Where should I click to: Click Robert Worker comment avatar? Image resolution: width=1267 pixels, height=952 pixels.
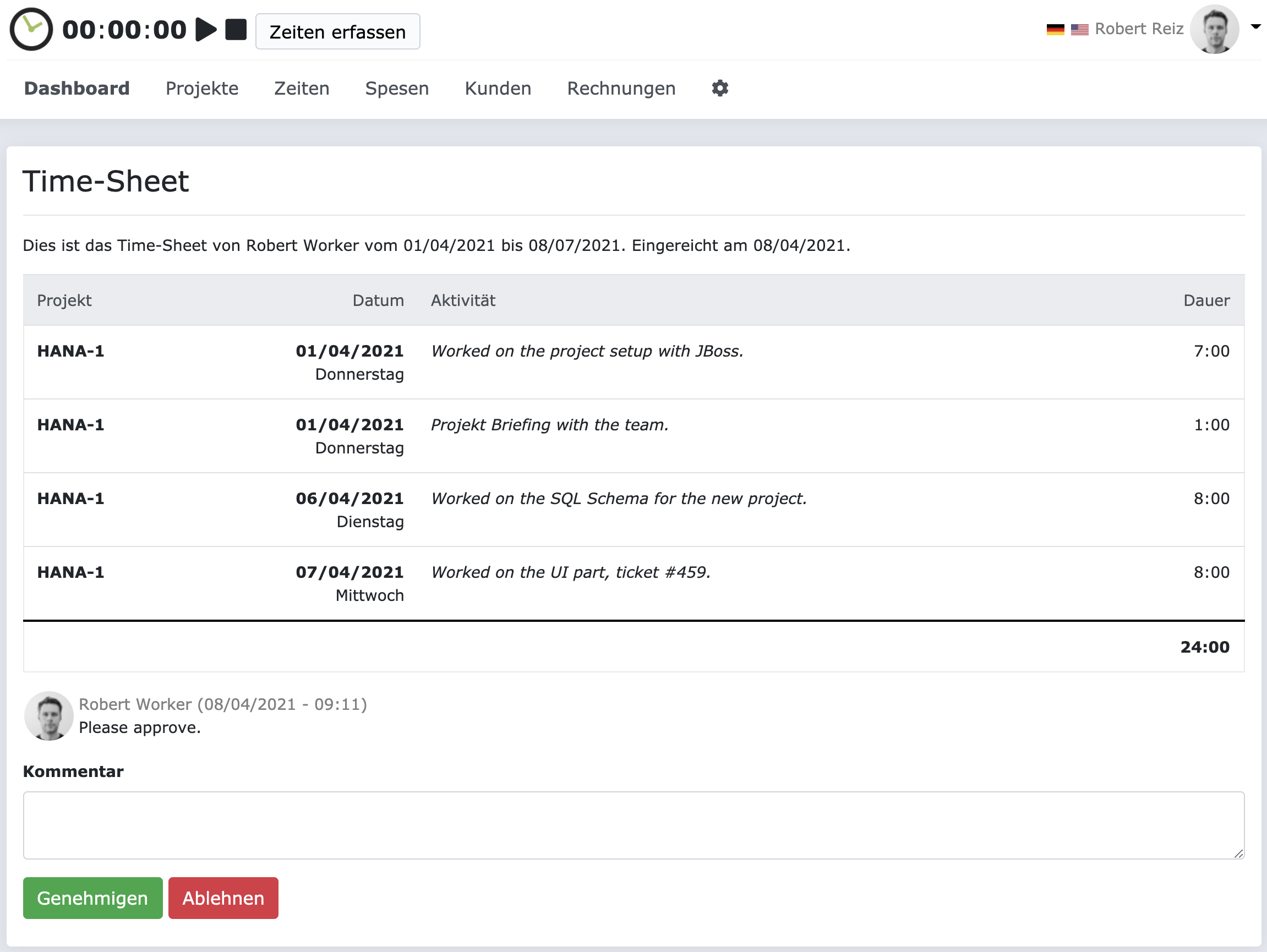pos(48,715)
